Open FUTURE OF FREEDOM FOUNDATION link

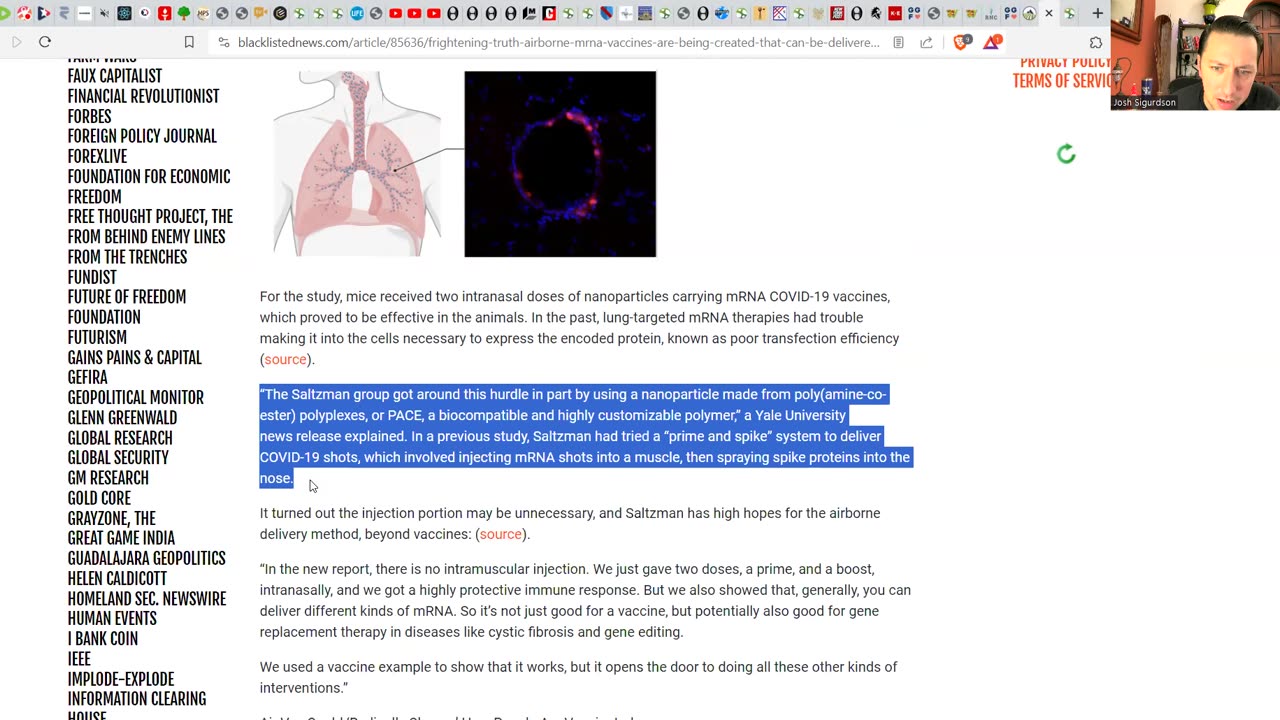[126, 307]
